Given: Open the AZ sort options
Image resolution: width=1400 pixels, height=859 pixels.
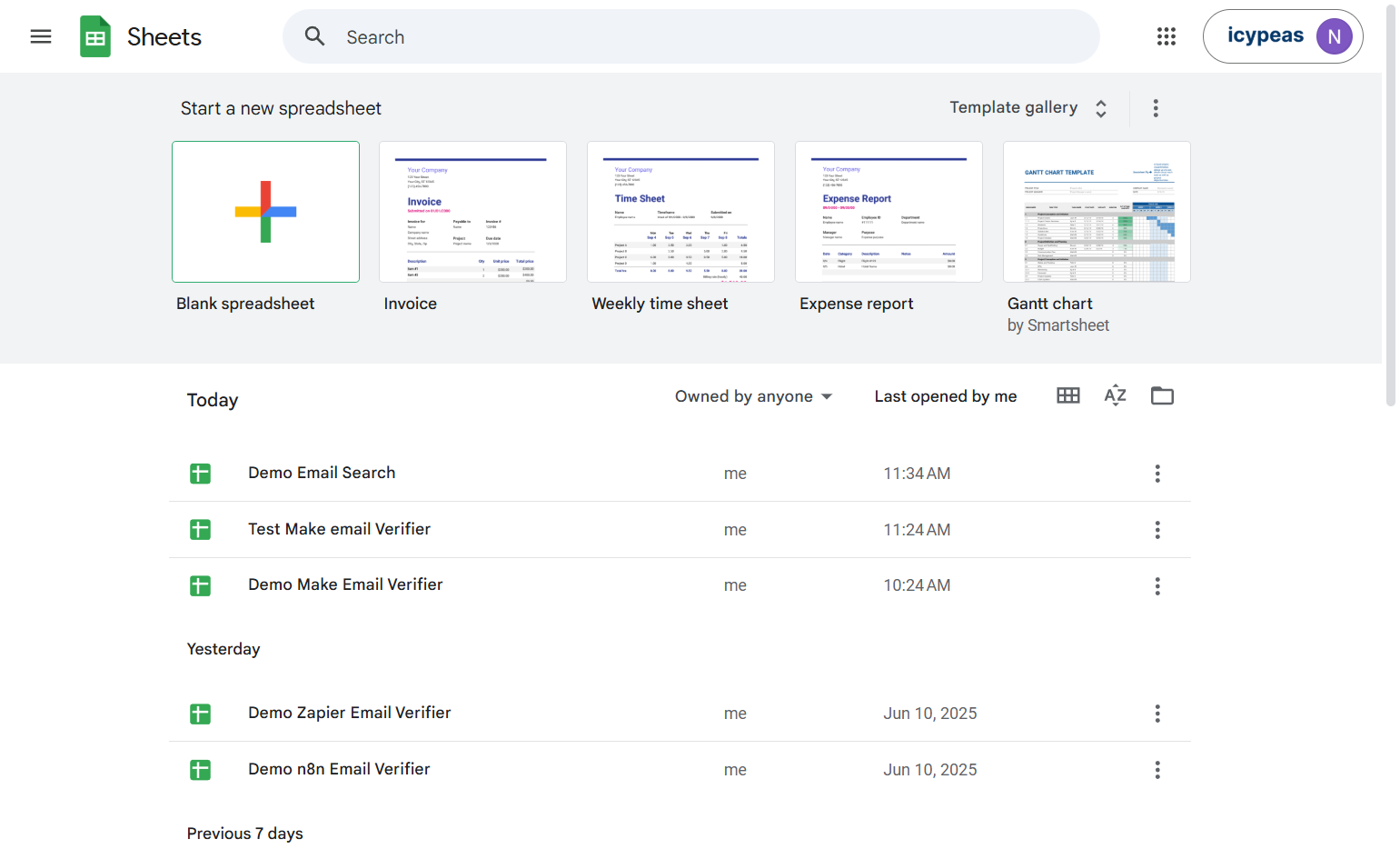Looking at the screenshot, I should coord(1116,395).
